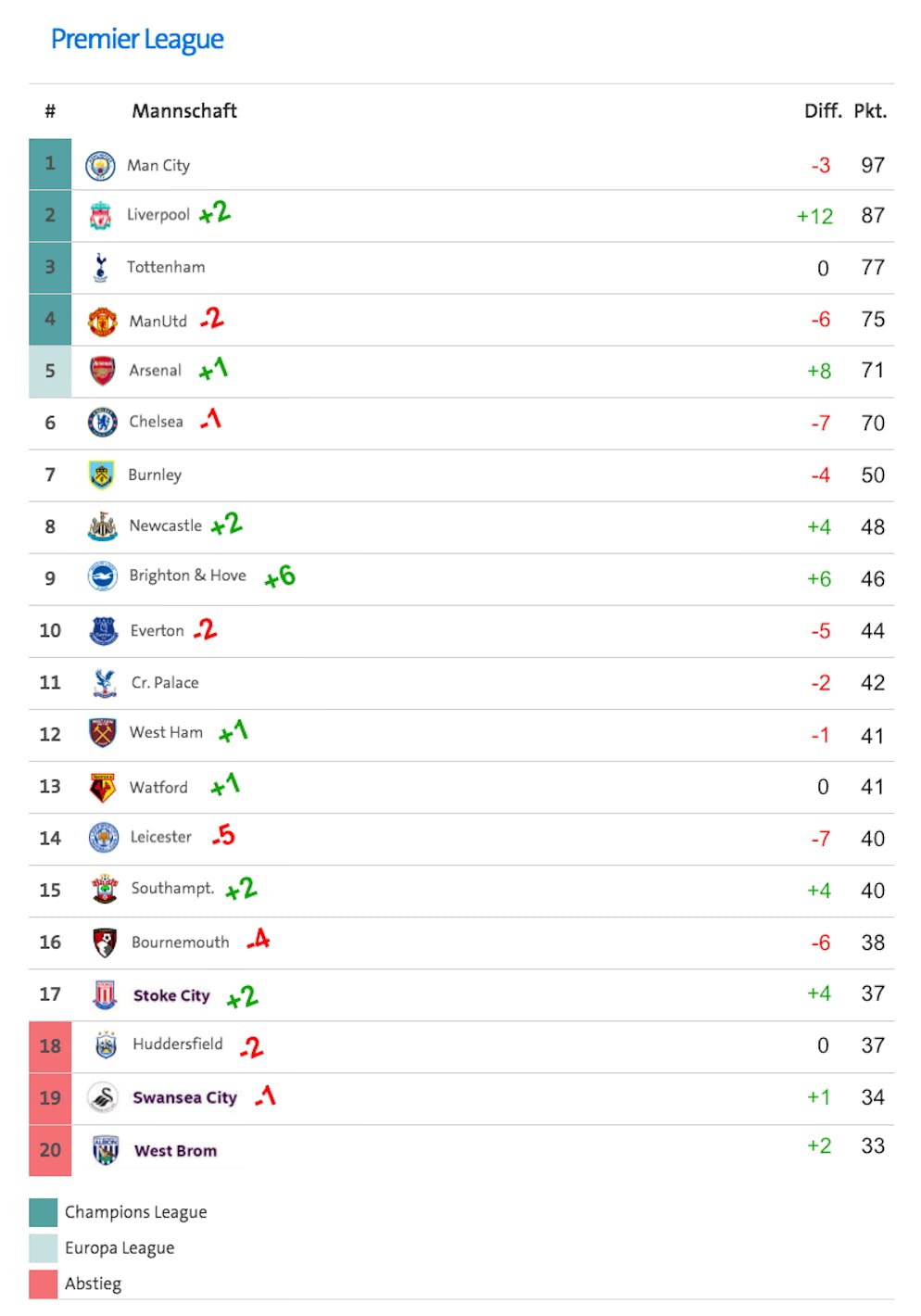Viewport: 921px width, 1316px height.
Task: Sort by the Diff. column header
Action: (822, 111)
